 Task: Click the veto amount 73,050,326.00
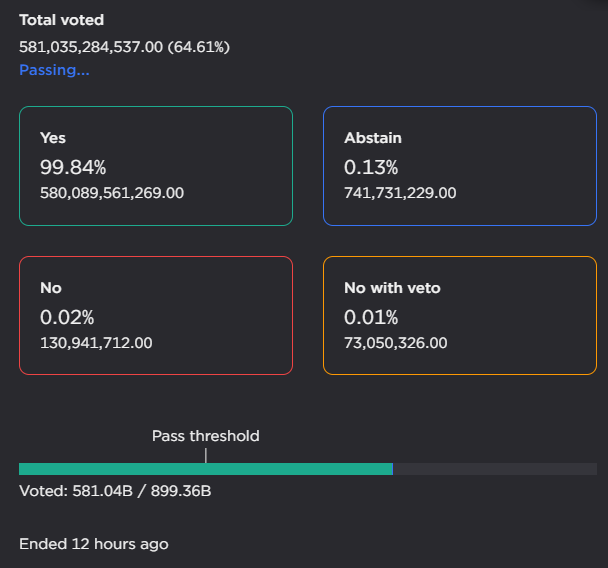pyautogui.click(x=395, y=343)
